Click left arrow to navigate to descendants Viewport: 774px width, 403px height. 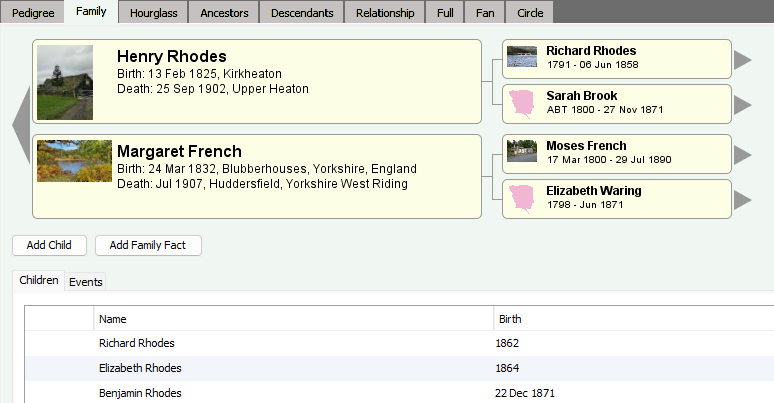click(19, 128)
